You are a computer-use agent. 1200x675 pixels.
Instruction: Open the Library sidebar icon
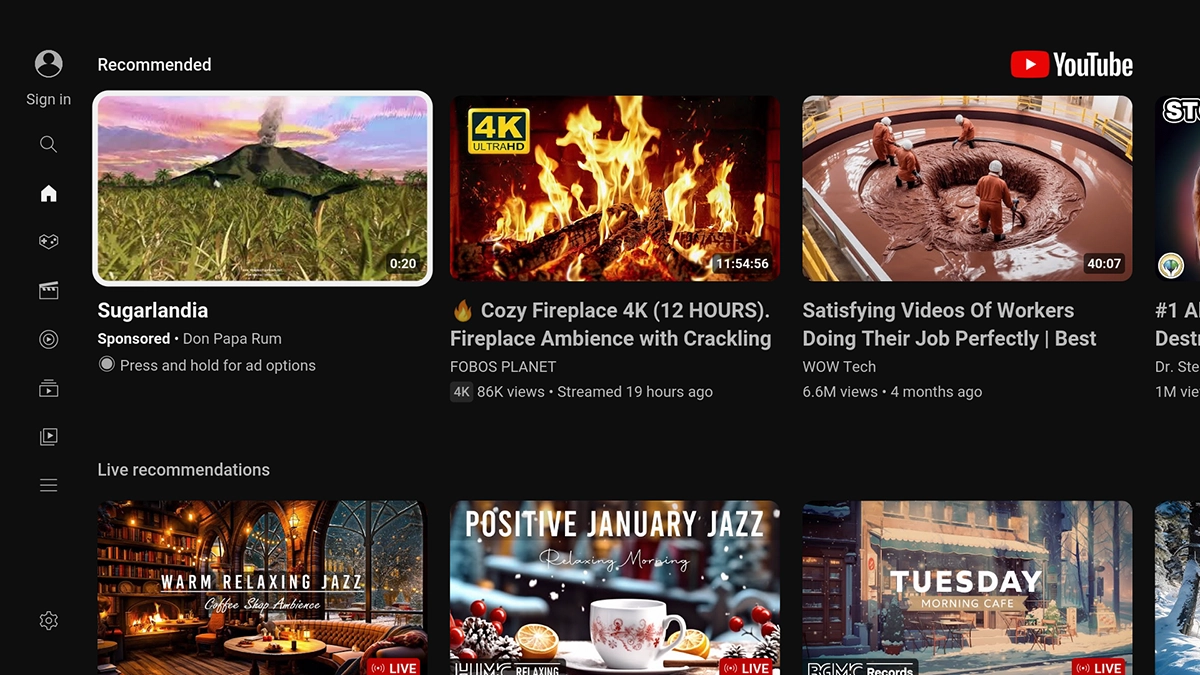(x=48, y=436)
